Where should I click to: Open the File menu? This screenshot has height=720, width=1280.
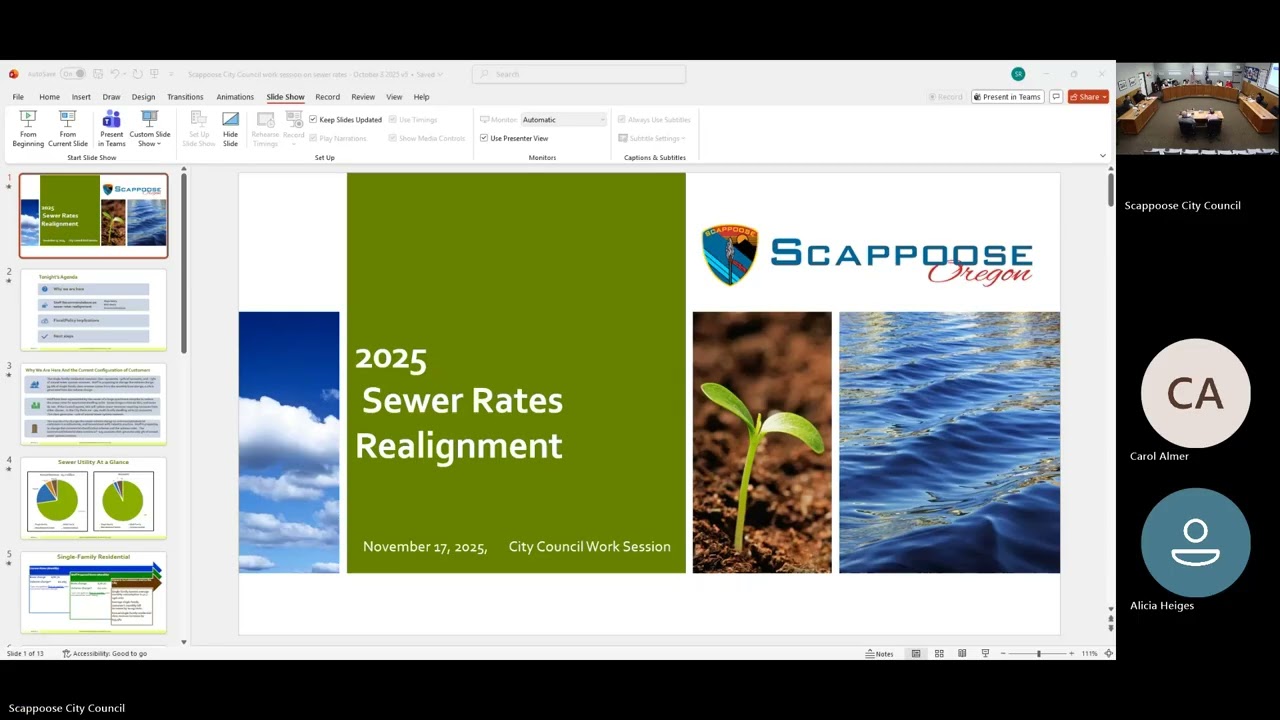pos(18,97)
